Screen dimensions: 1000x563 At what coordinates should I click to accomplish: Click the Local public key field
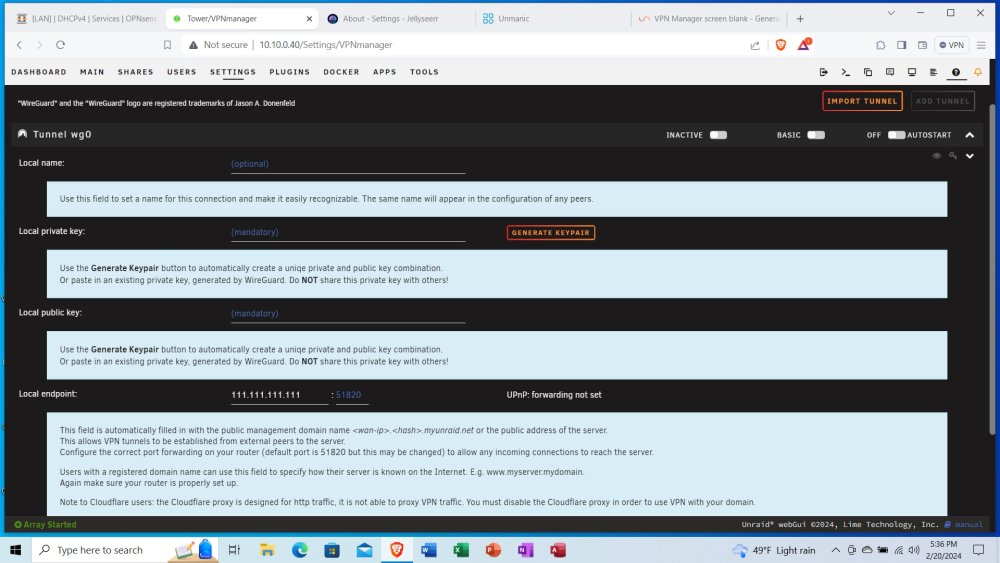(348, 314)
